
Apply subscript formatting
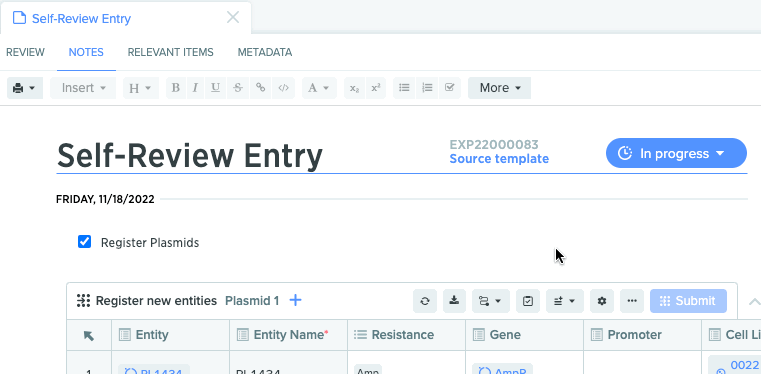(355, 88)
